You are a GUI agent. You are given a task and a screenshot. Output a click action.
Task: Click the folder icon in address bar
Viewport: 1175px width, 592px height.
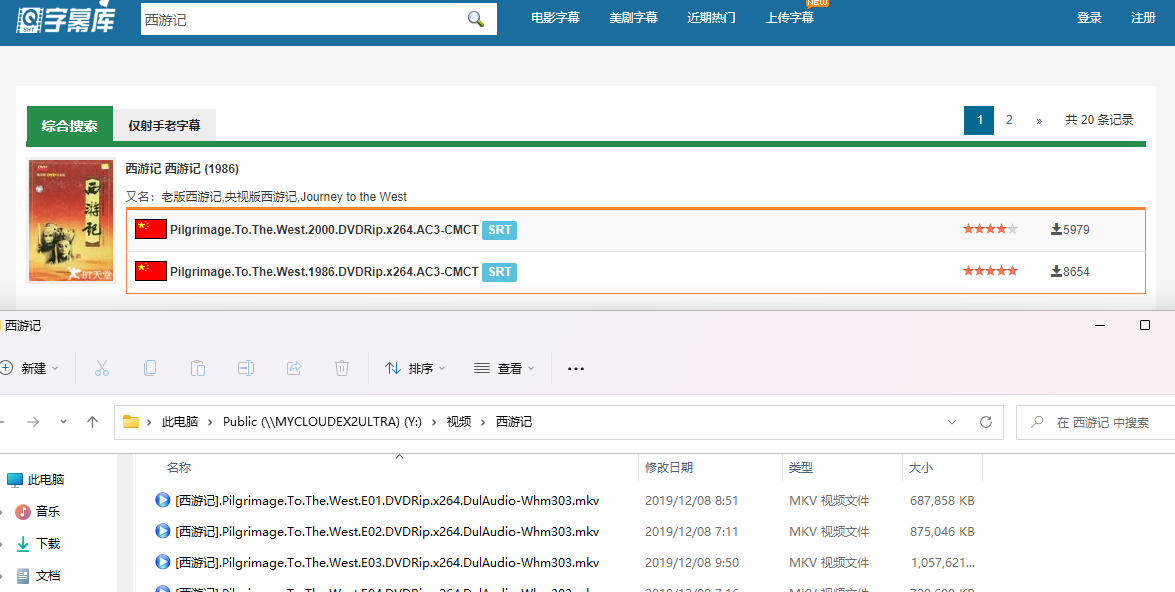[131, 422]
